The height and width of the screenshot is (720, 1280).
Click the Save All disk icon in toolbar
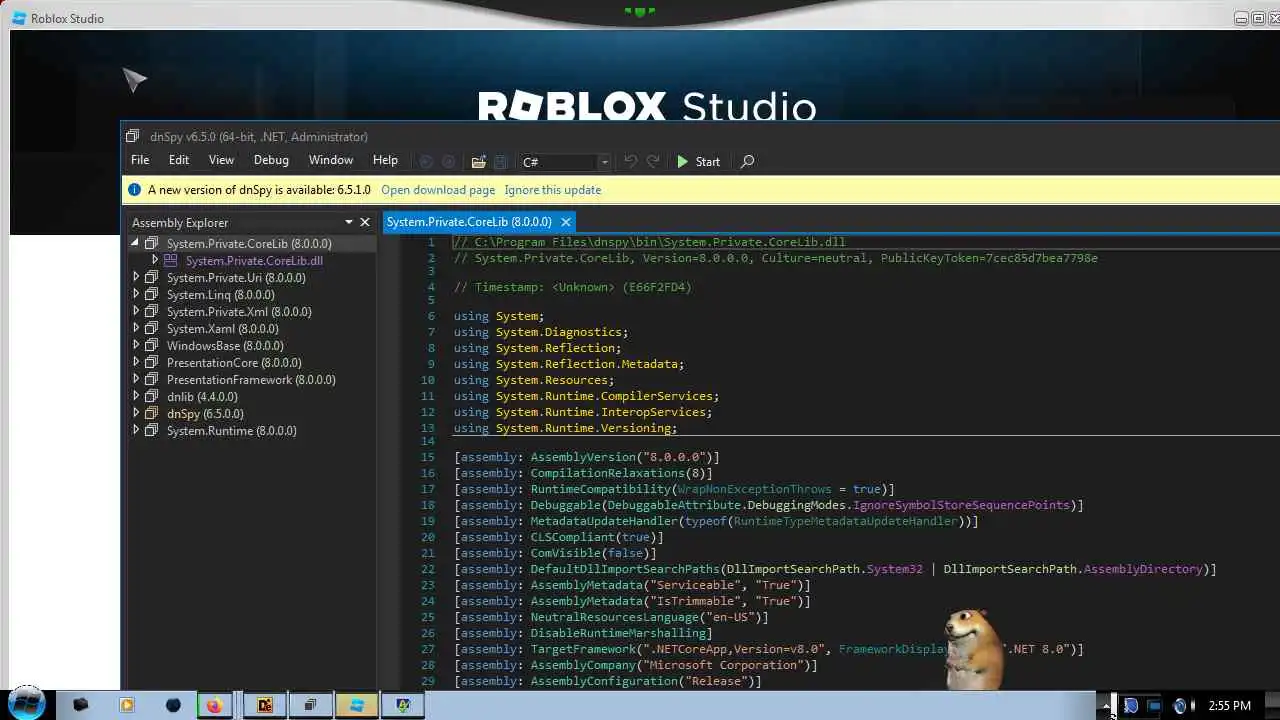501,161
